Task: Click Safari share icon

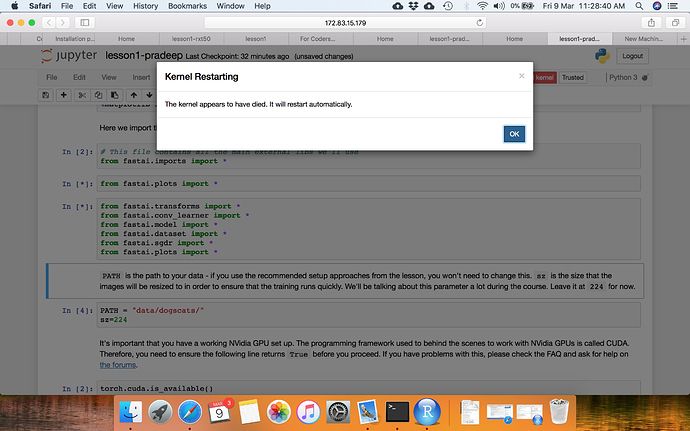Action: [651, 23]
